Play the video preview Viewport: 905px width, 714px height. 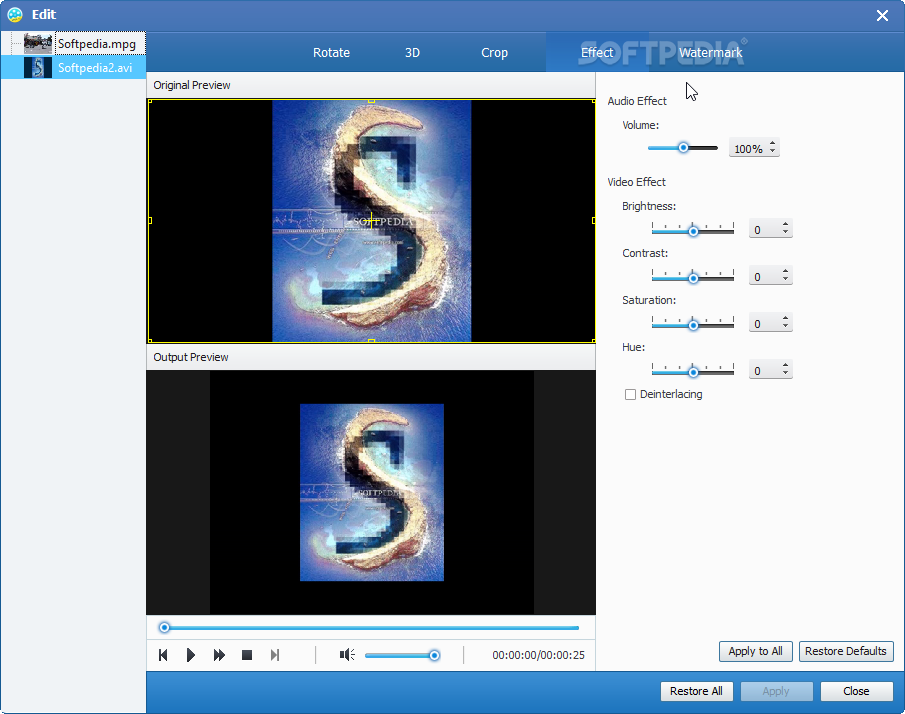pos(190,655)
